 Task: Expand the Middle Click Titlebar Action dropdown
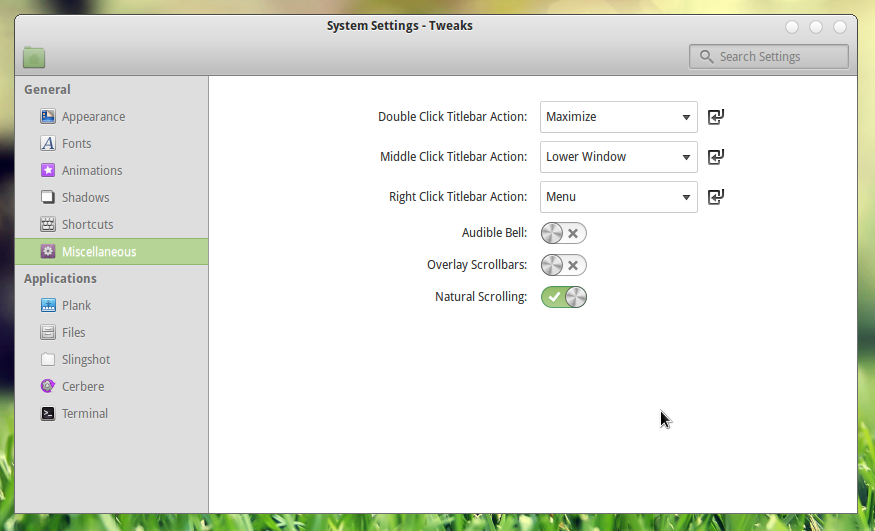619,157
